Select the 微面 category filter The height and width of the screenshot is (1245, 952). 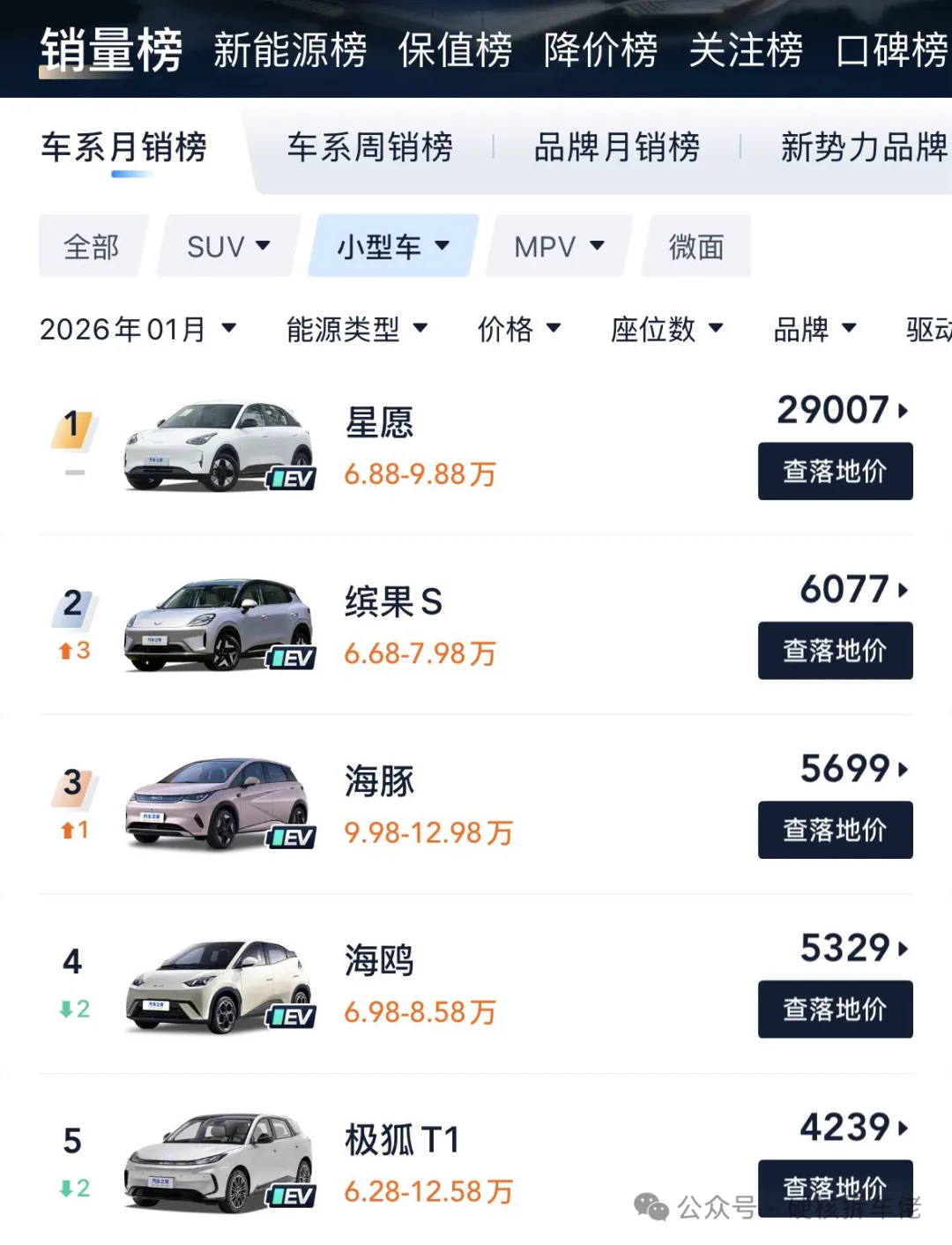point(696,247)
